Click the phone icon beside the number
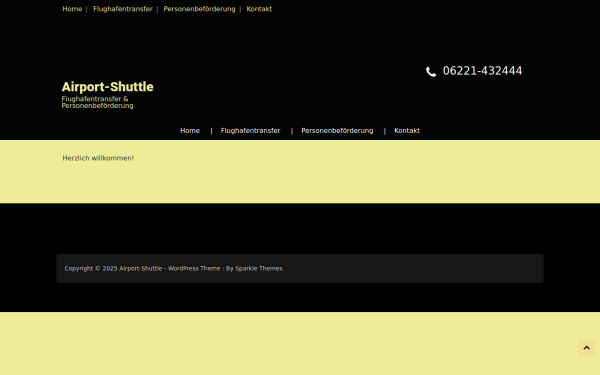 coord(431,72)
